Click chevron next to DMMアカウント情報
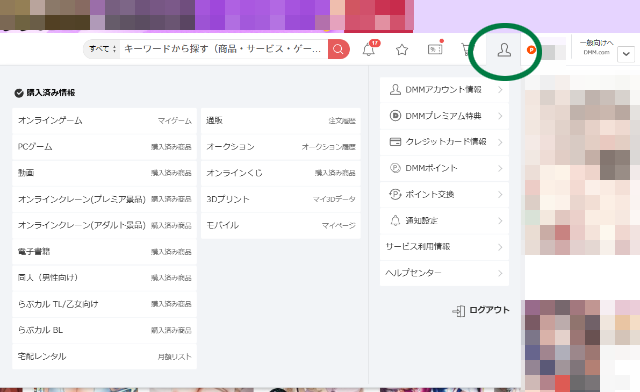 tap(500, 90)
